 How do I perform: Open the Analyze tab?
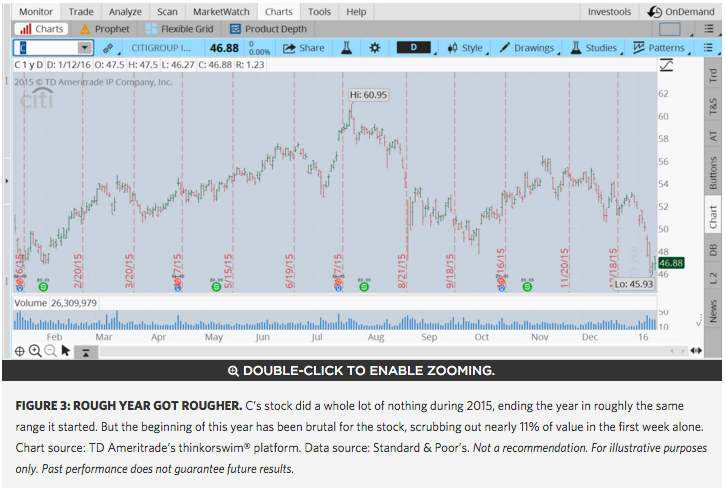coord(125,12)
